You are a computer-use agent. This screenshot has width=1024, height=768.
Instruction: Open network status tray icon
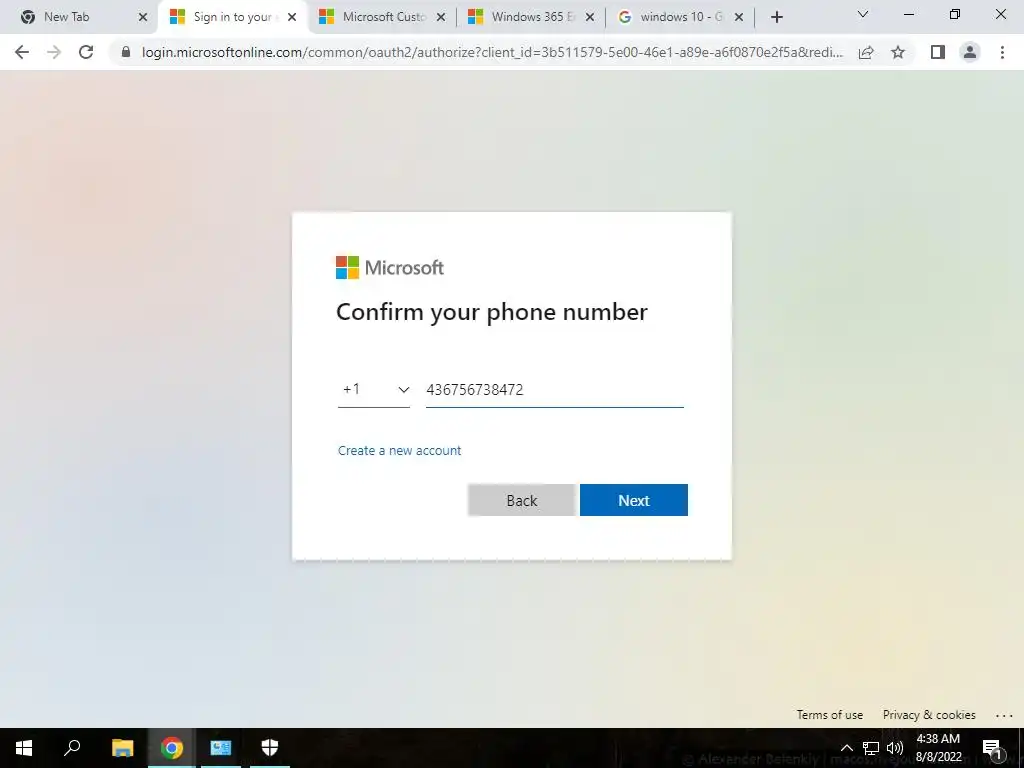871,748
